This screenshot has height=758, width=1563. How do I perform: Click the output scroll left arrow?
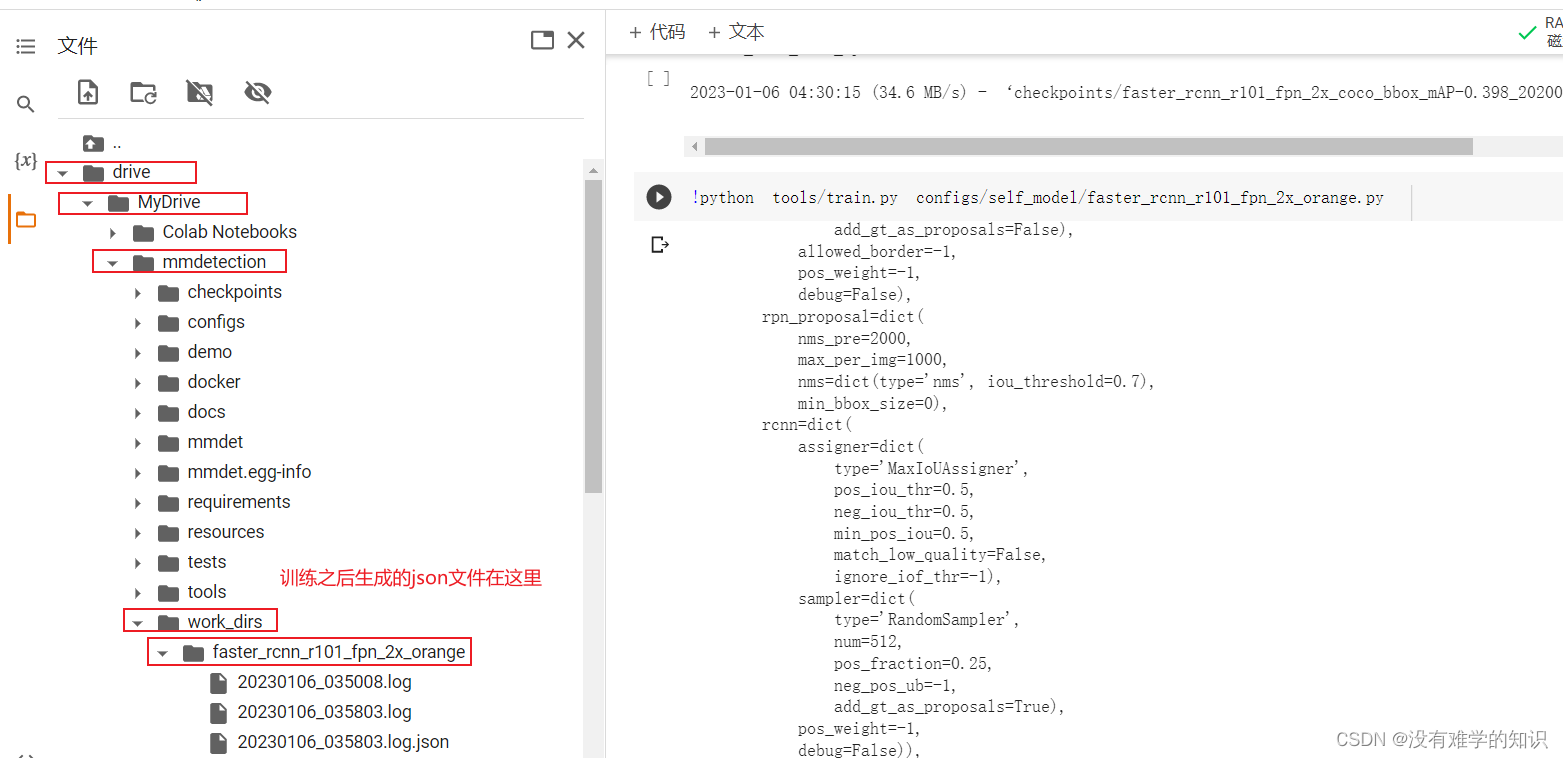[694, 146]
